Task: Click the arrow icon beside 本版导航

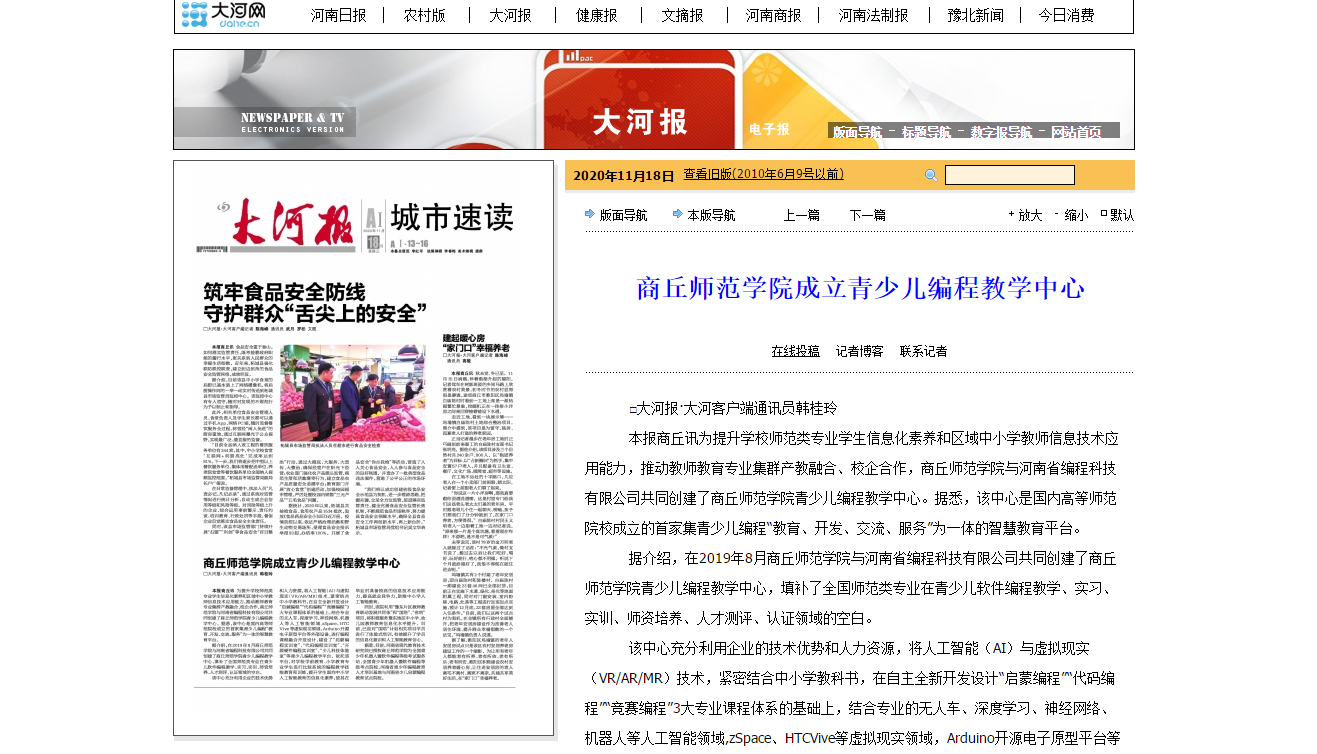Action: (x=678, y=214)
